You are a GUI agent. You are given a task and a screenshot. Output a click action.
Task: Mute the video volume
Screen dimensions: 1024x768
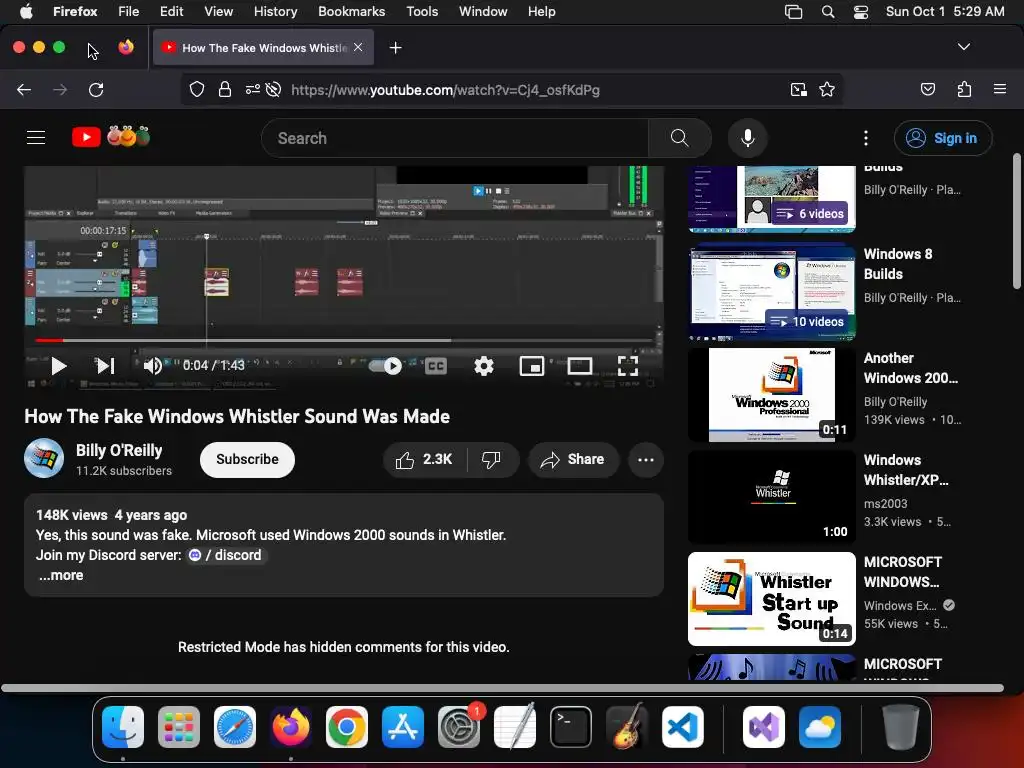pos(152,366)
